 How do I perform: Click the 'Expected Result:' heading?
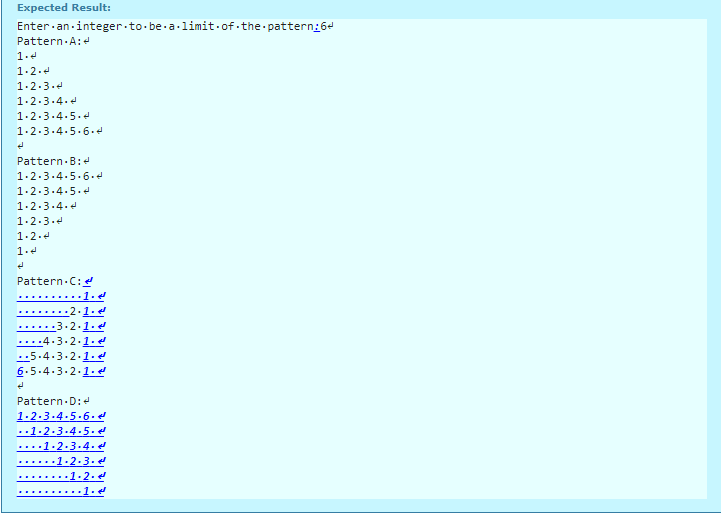pyautogui.click(x=64, y=8)
